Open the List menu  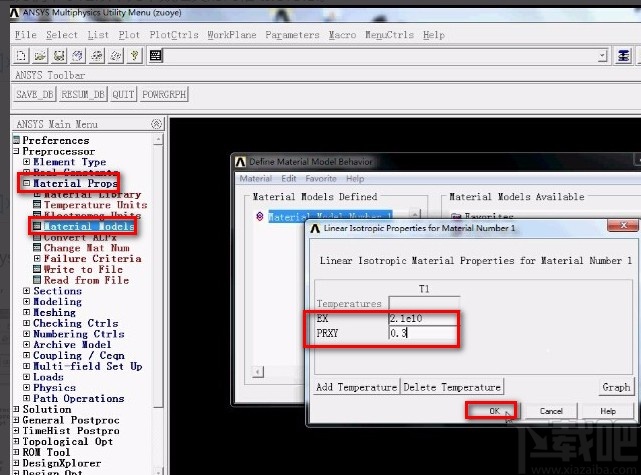(98, 35)
